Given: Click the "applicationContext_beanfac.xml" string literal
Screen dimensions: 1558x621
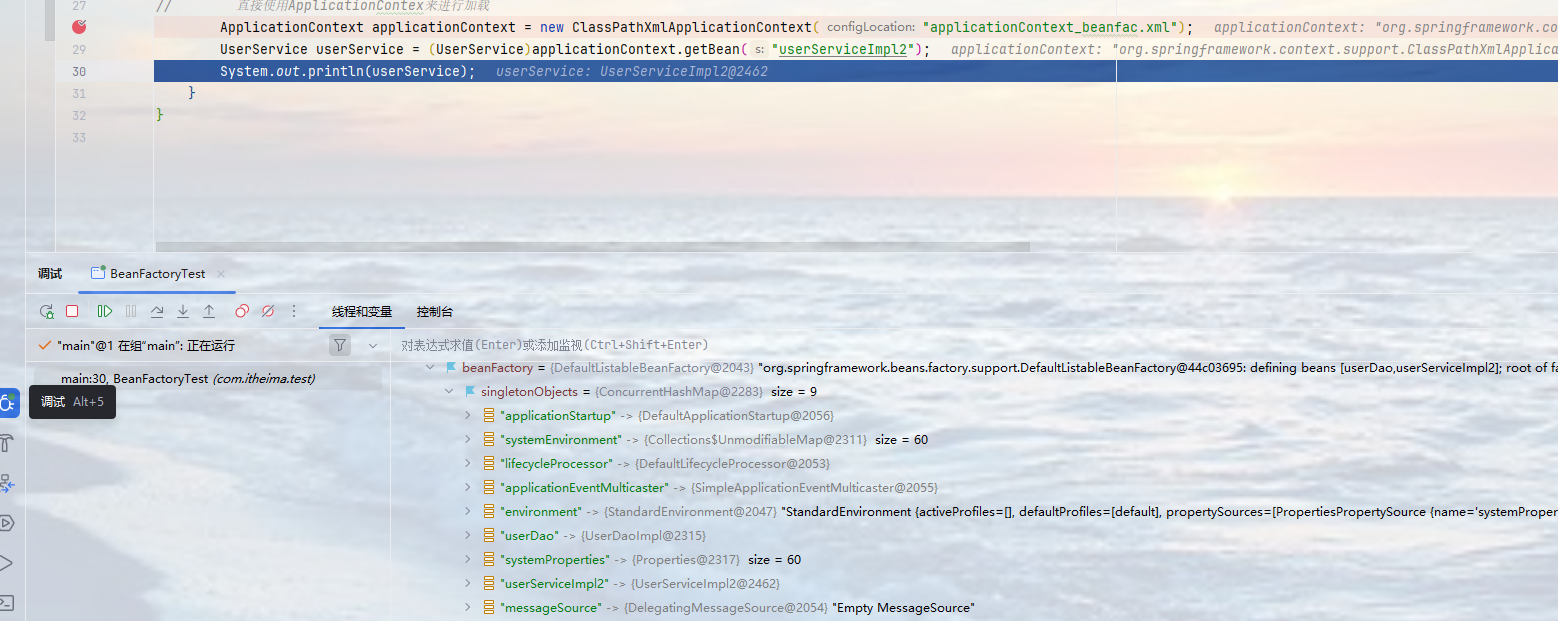Looking at the screenshot, I should (1051, 27).
